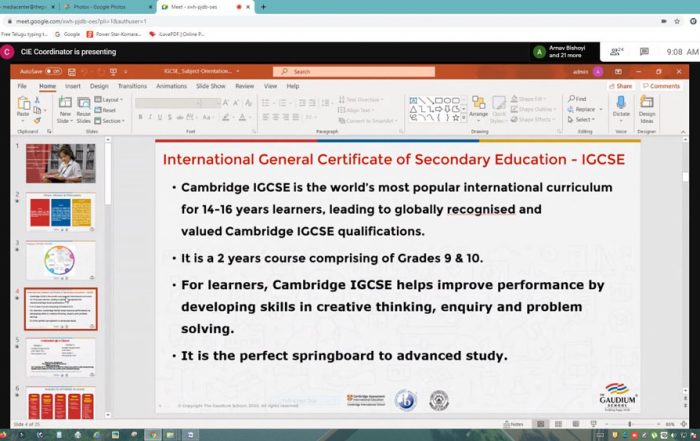
Task: Toggle Align Left paragraph alignment
Action: coord(266,117)
